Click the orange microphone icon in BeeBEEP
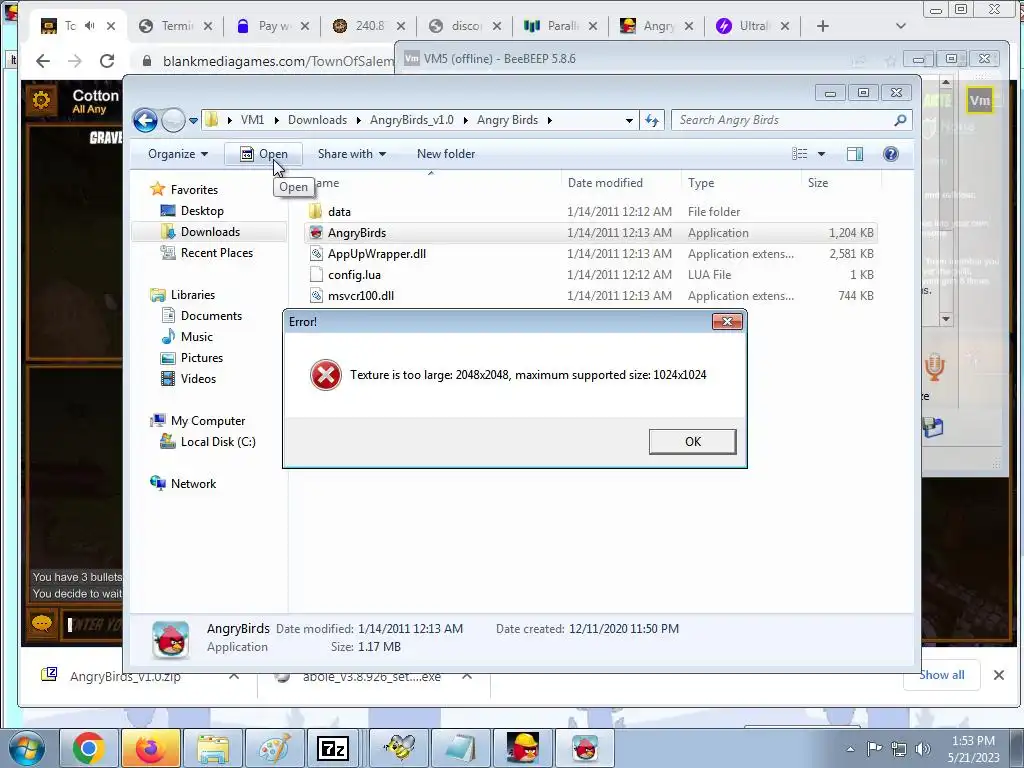The image size is (1024, 768). tap(935, 367)
